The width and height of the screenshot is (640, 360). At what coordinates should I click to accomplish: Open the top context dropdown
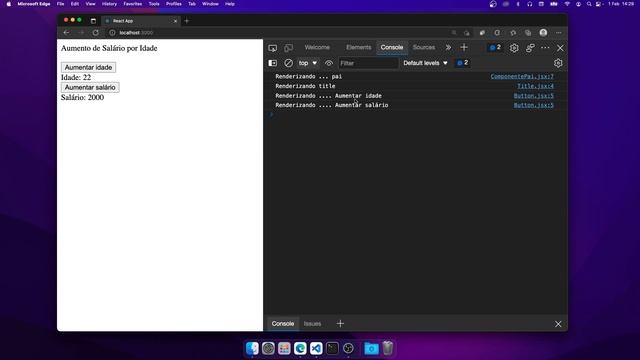click(308, 63)
